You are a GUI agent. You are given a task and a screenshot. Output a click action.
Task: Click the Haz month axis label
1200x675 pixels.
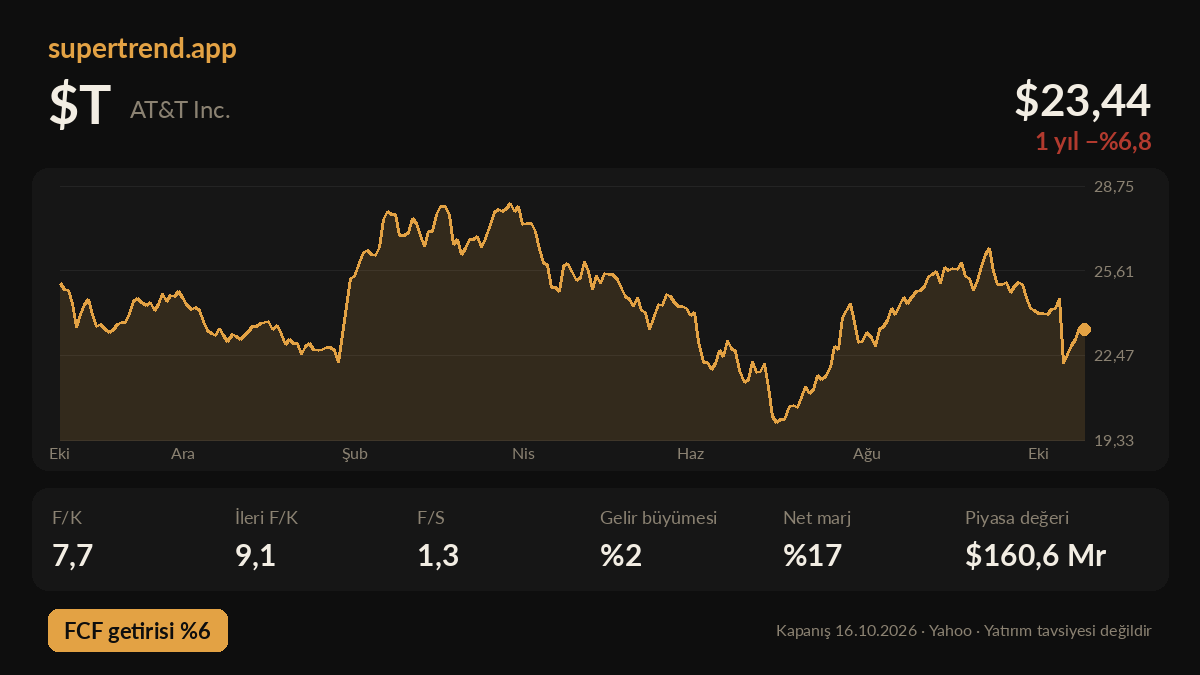[x=691, y=454]
